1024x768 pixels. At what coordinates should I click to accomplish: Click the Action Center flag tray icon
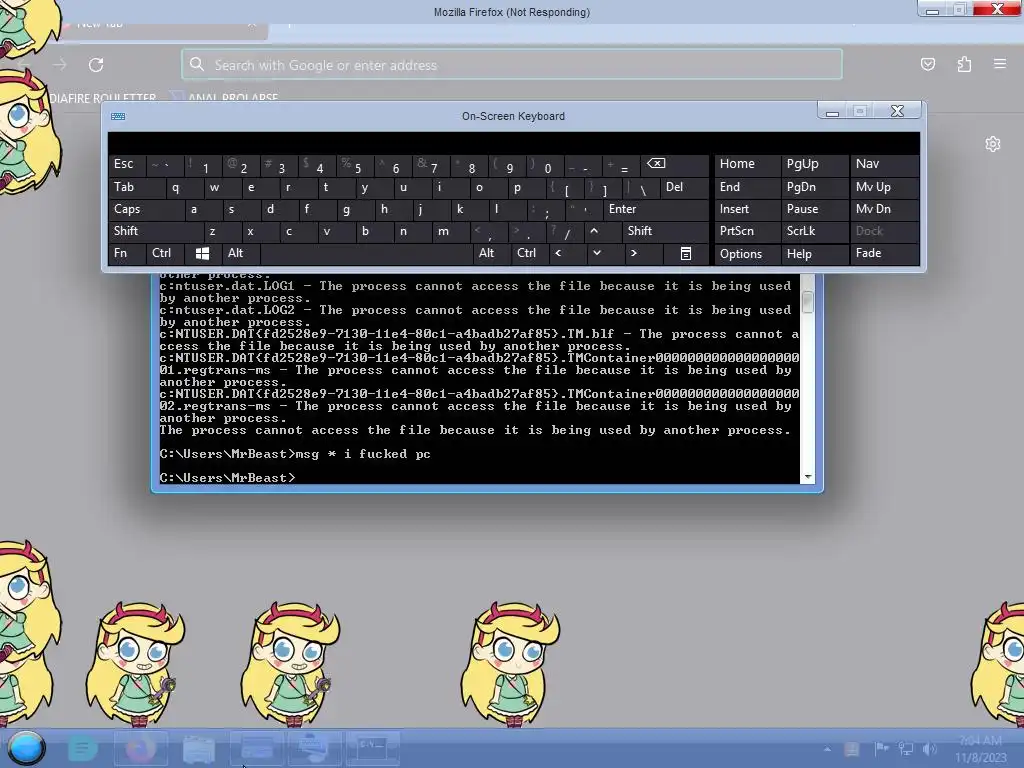point(881,748)
